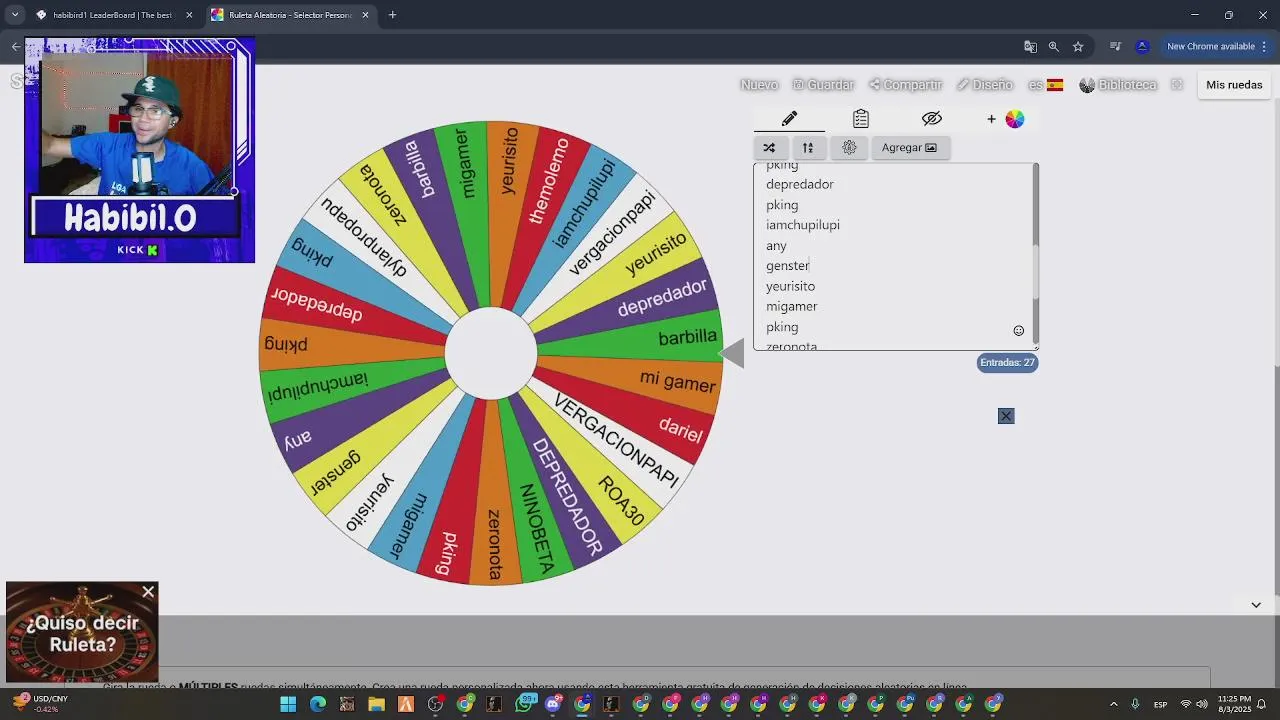Open the Biblioteca wheel library
The width and height of the screenshot is (1280, 720).
point(1118,85)
